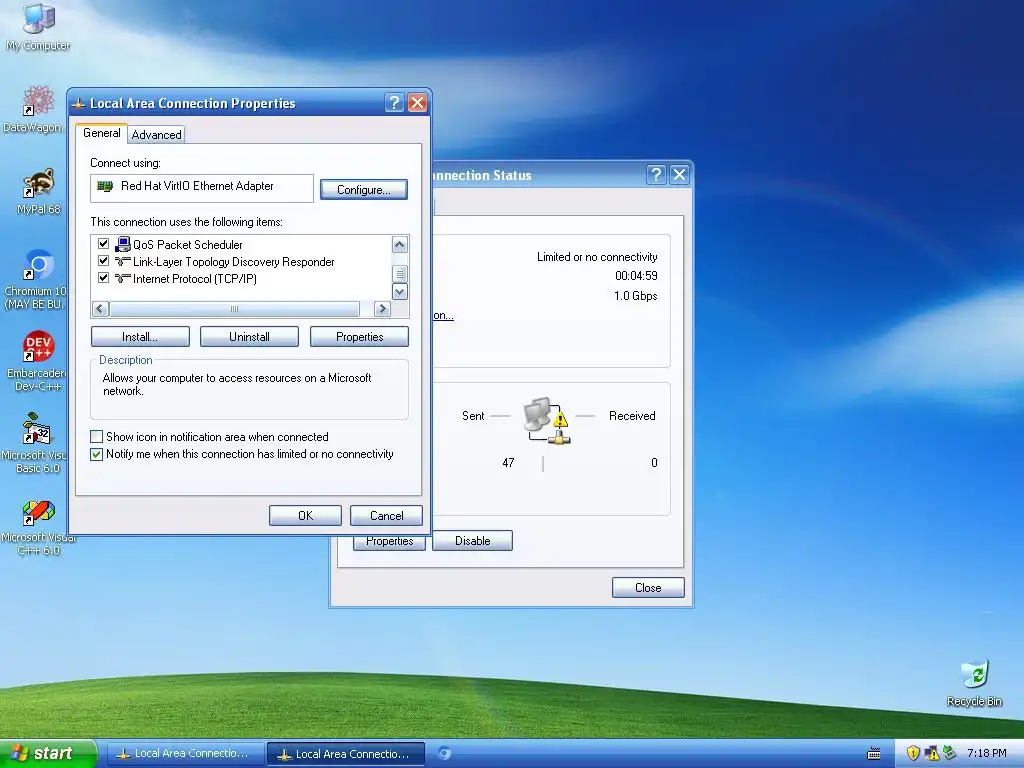Uncheck the Internet Protocol (TCP/IP) checkbox
The image size is (1024, 768).
(x=103, y=278)
